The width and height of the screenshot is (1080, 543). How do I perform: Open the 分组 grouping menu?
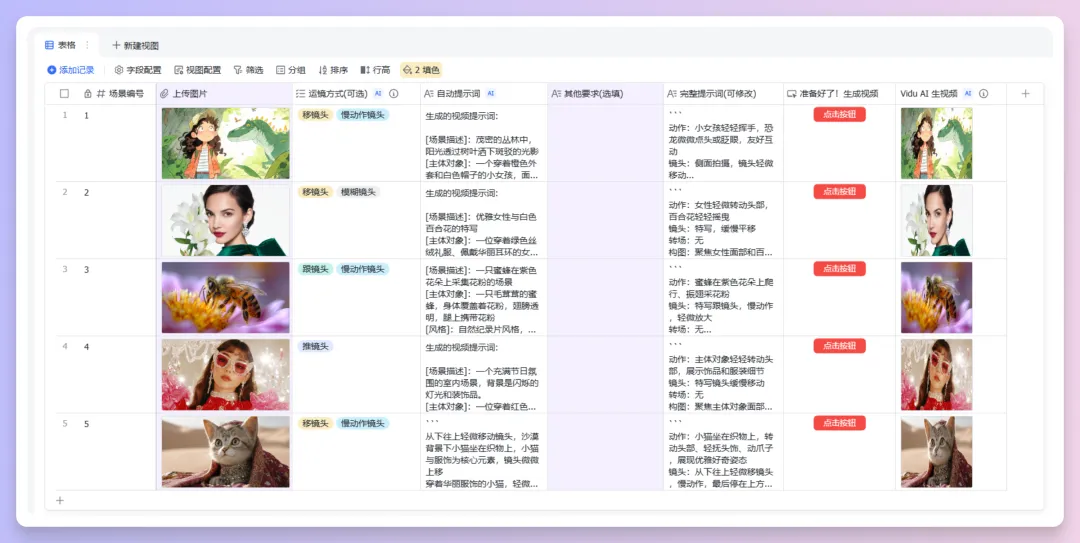(291, 70)
